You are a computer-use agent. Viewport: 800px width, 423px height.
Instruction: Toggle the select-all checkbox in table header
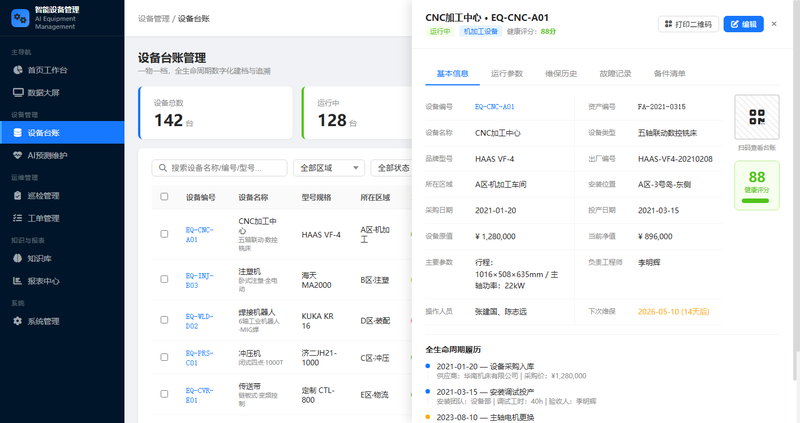164,196
